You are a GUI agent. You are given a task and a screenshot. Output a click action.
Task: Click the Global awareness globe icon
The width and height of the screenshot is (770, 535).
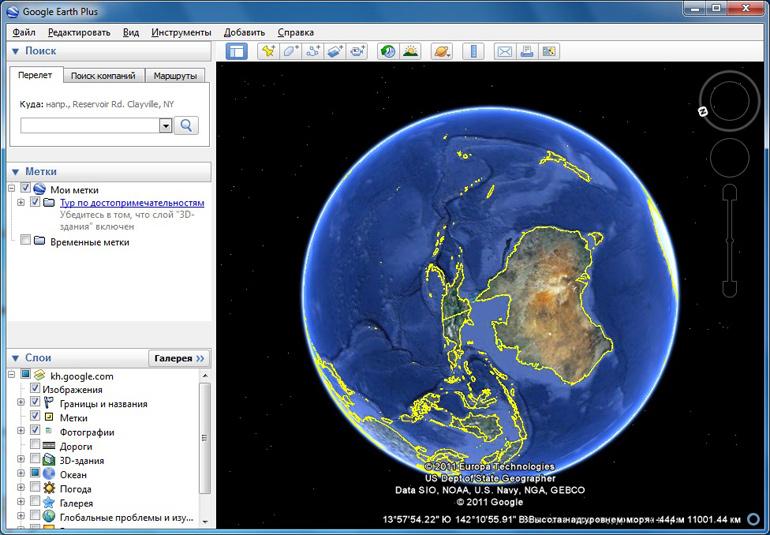(49, 517)
